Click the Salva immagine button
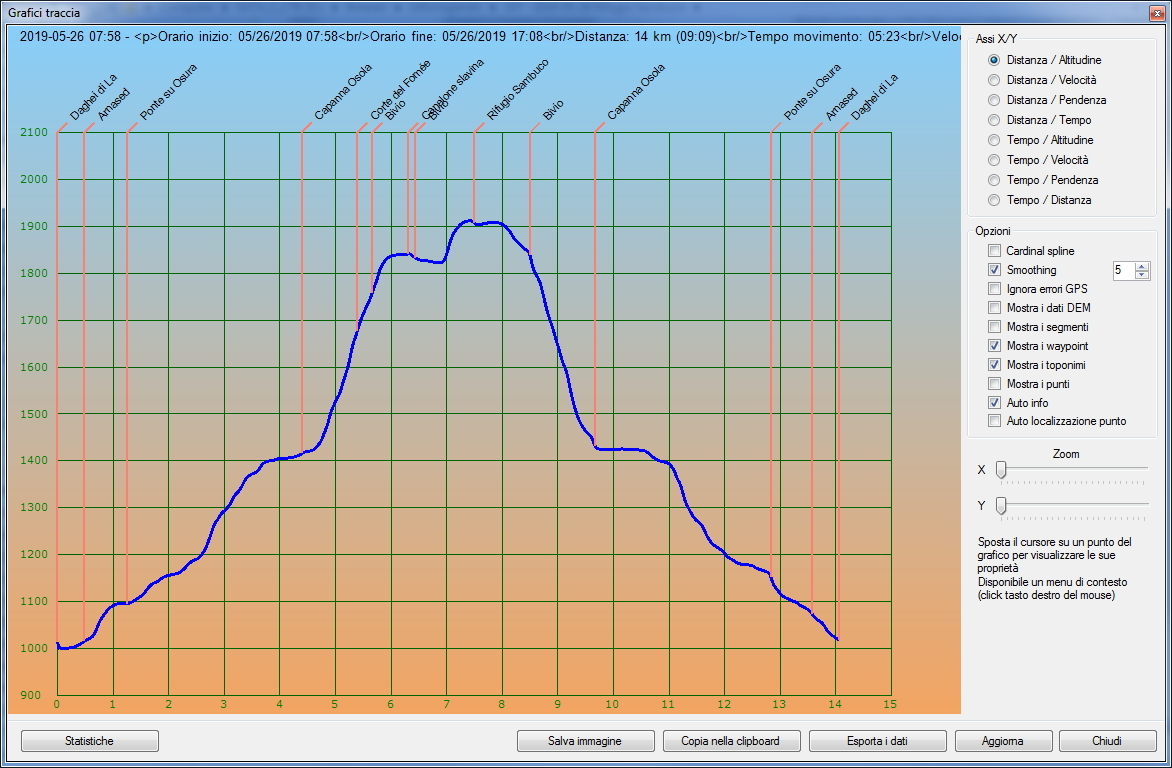 tap(585, 741)
